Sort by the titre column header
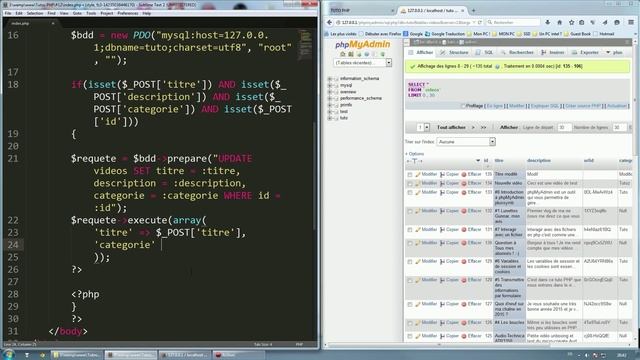 point(499,160)
